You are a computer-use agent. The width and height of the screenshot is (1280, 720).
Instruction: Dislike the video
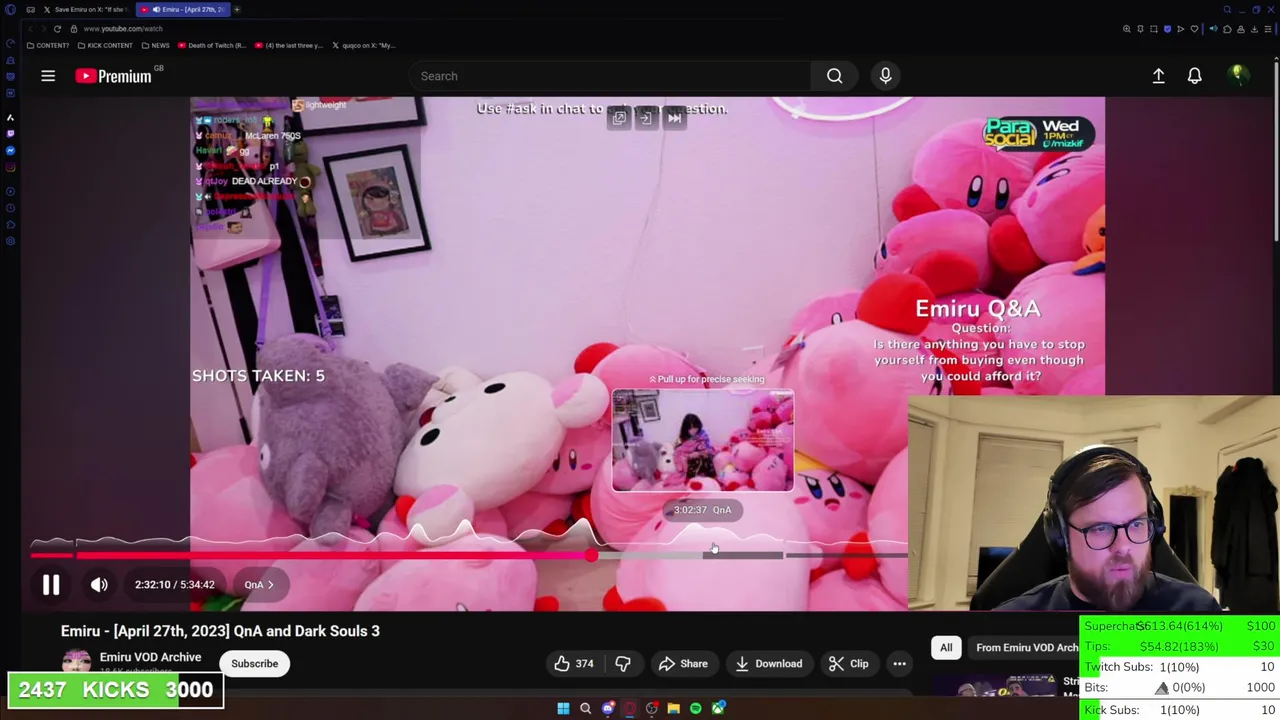[622, 664]
